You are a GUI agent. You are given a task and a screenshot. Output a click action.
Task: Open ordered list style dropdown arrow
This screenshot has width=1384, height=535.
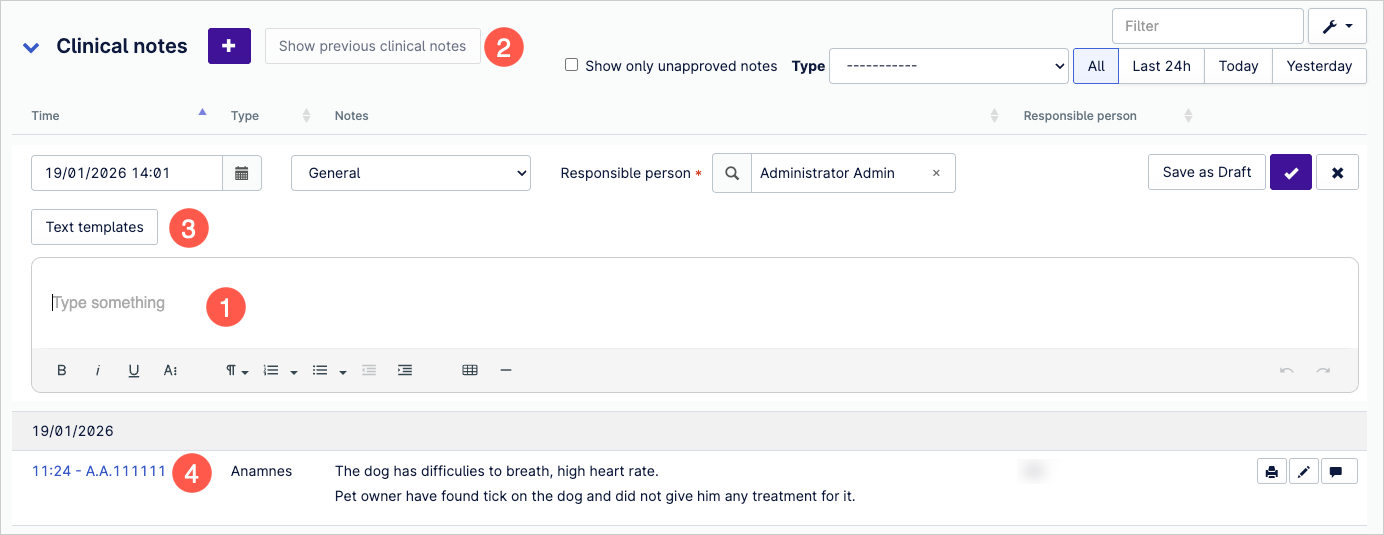(294, 371)
